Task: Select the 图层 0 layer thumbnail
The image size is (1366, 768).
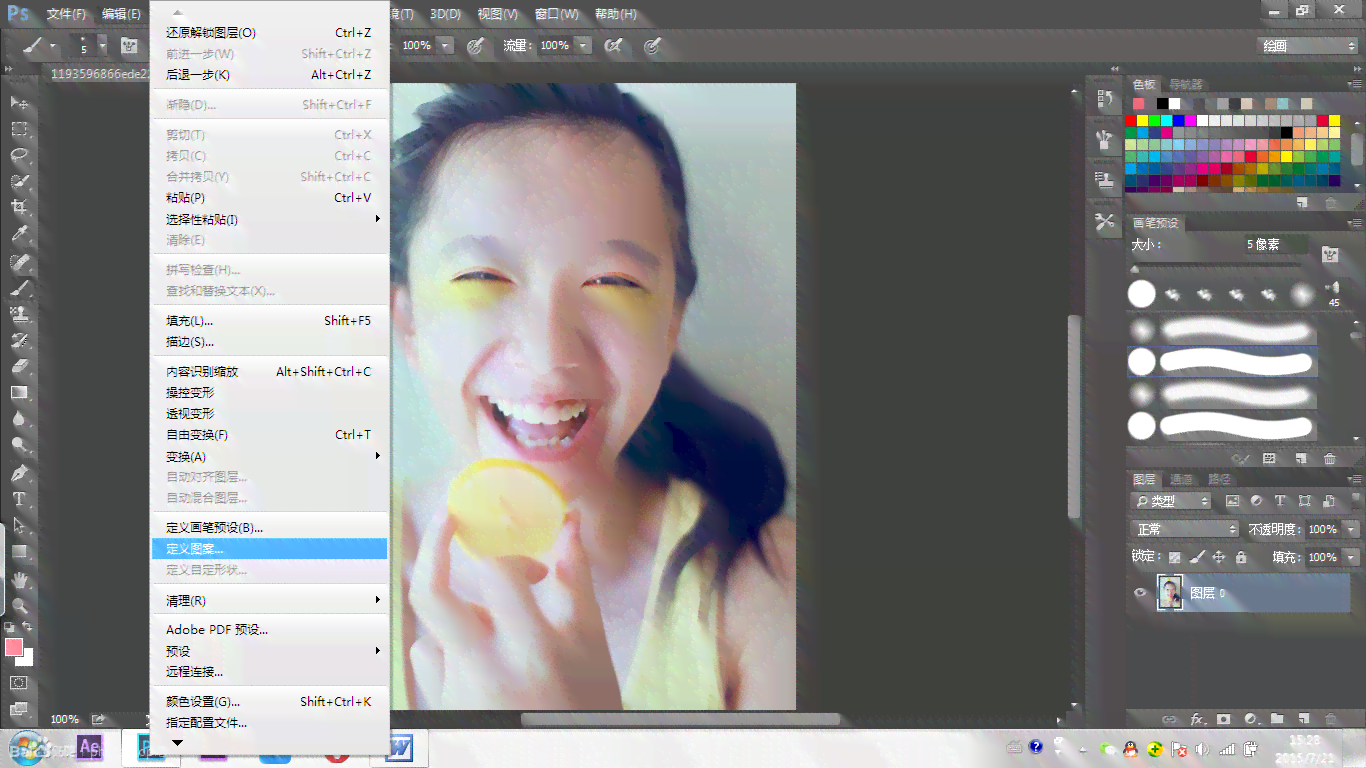Action: pos(1170,593)
